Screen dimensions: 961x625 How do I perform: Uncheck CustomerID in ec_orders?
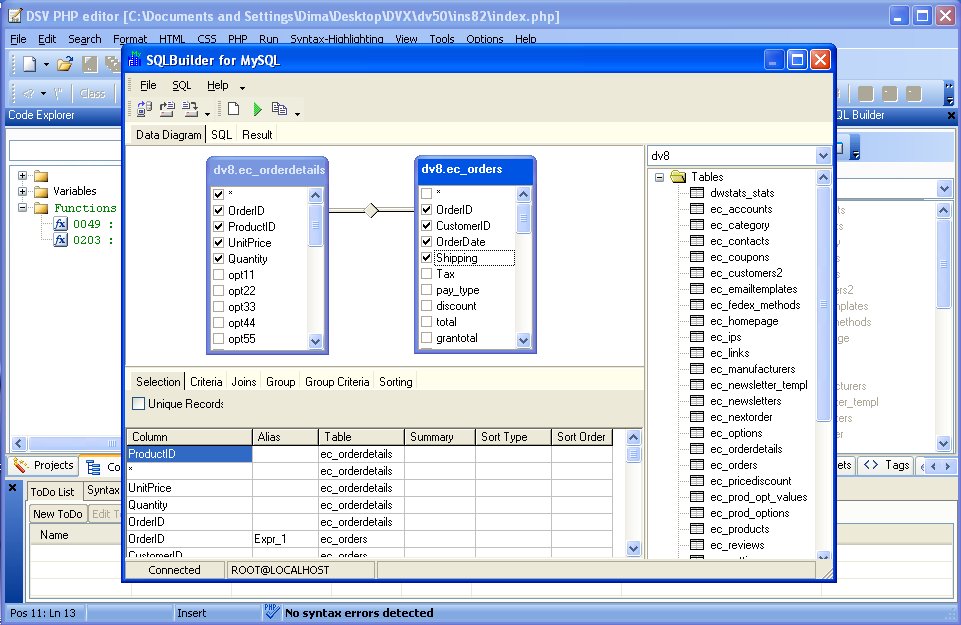tap(427, 225)
